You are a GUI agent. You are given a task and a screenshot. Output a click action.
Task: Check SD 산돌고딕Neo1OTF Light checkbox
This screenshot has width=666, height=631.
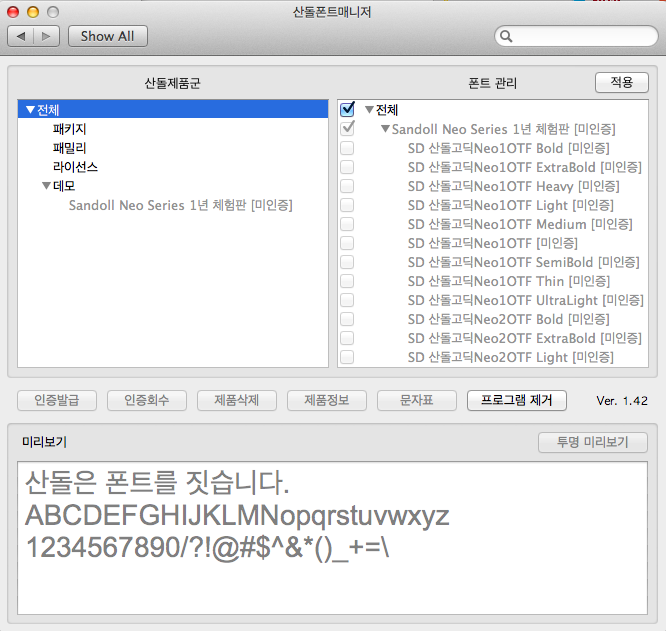[x=347, y=205]
